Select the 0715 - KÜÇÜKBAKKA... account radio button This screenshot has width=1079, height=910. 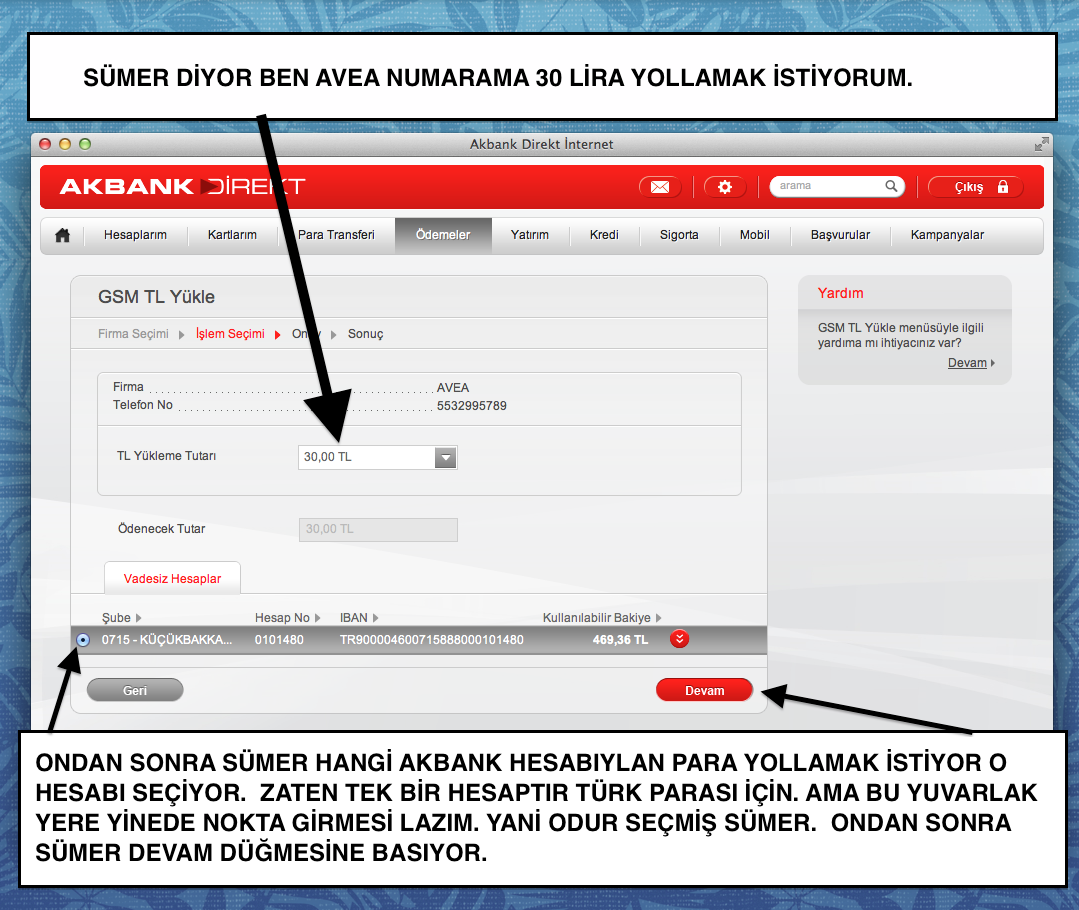click(x=83, y=640)
